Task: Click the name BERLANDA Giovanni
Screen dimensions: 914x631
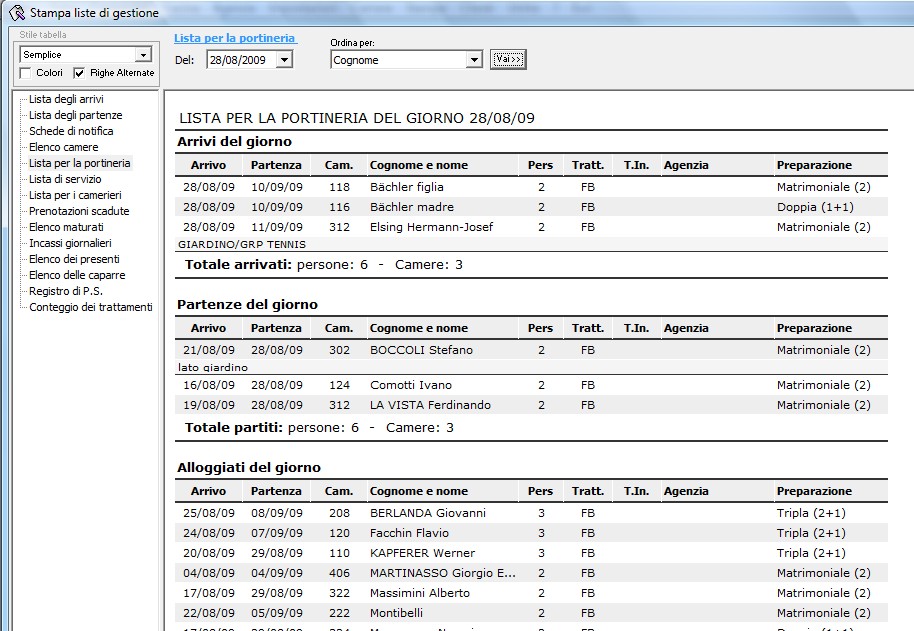Action: pyautogui.click(x=428, y=513)
